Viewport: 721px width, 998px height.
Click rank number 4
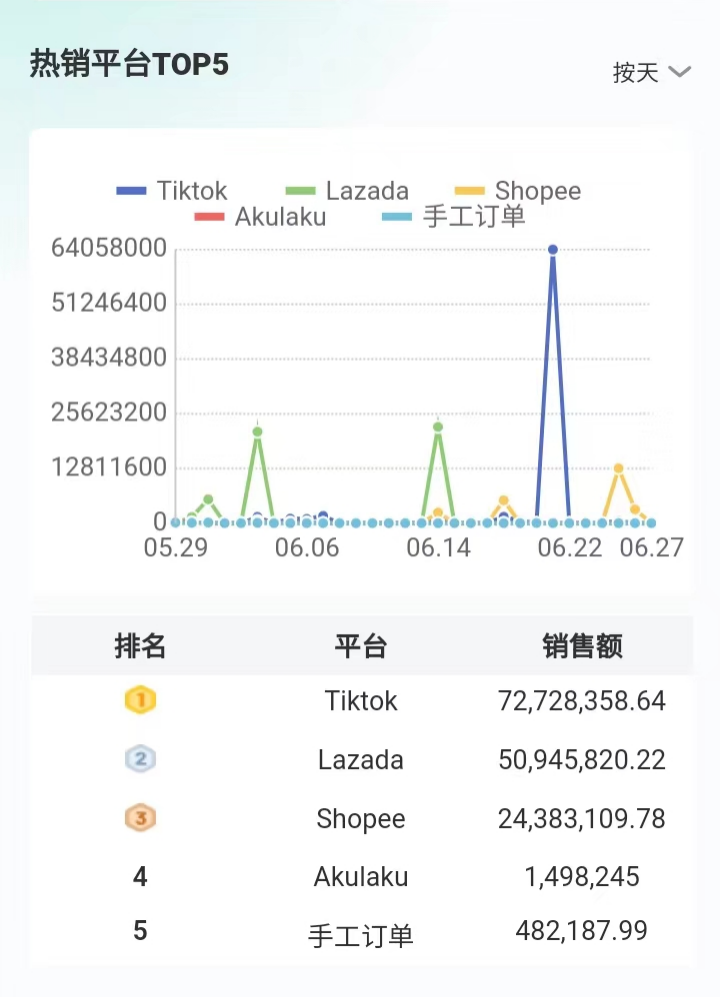tap(140, 876)
